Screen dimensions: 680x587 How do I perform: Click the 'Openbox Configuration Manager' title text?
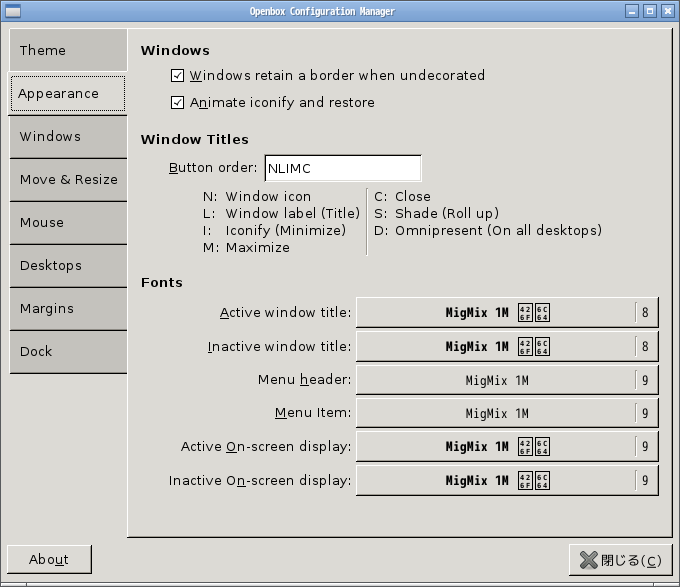322,11
